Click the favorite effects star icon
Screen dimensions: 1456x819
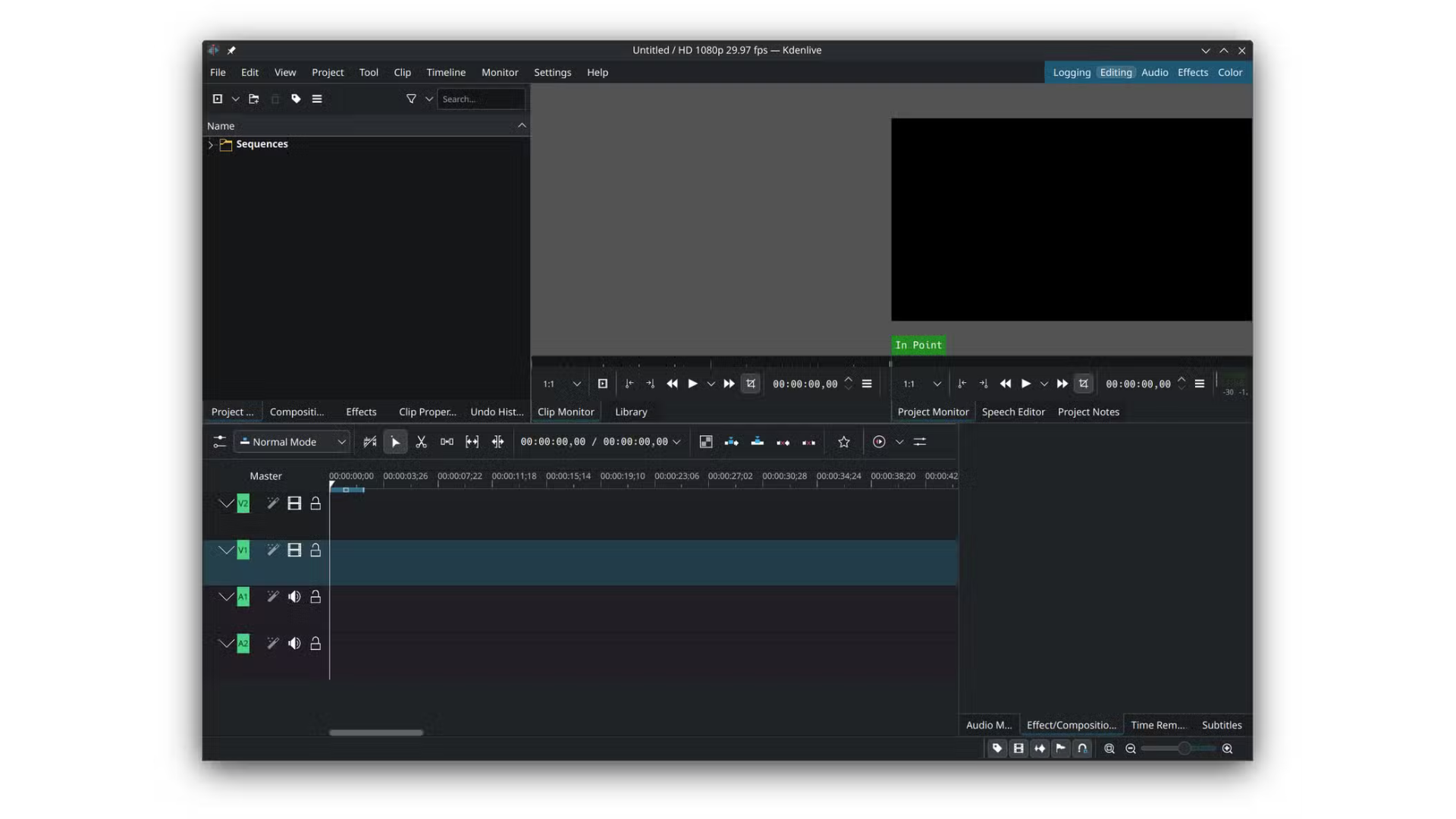tap(843, 442)
